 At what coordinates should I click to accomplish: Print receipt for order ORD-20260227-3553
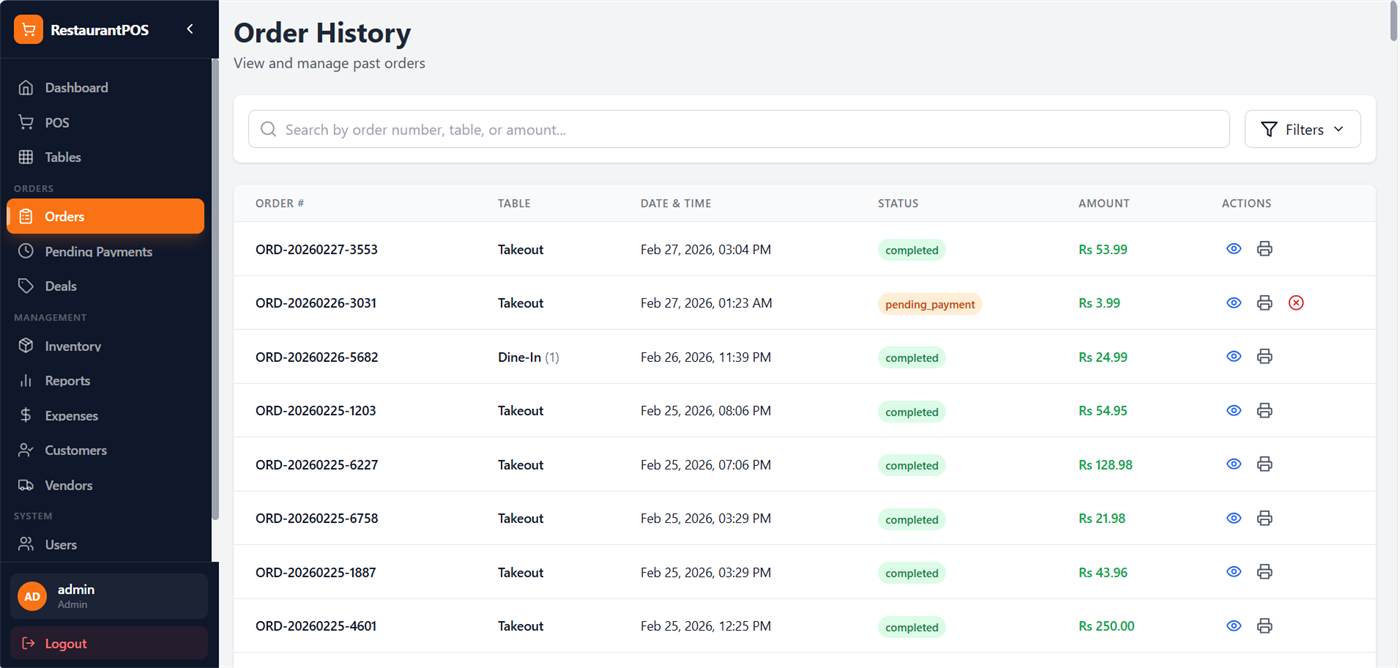1264,249
